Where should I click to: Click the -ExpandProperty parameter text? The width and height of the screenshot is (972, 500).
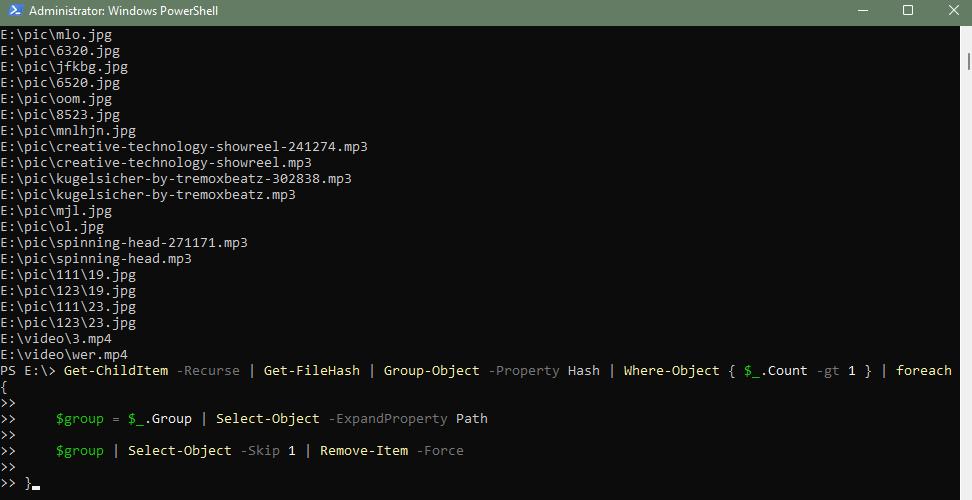(x=388, y=419)
